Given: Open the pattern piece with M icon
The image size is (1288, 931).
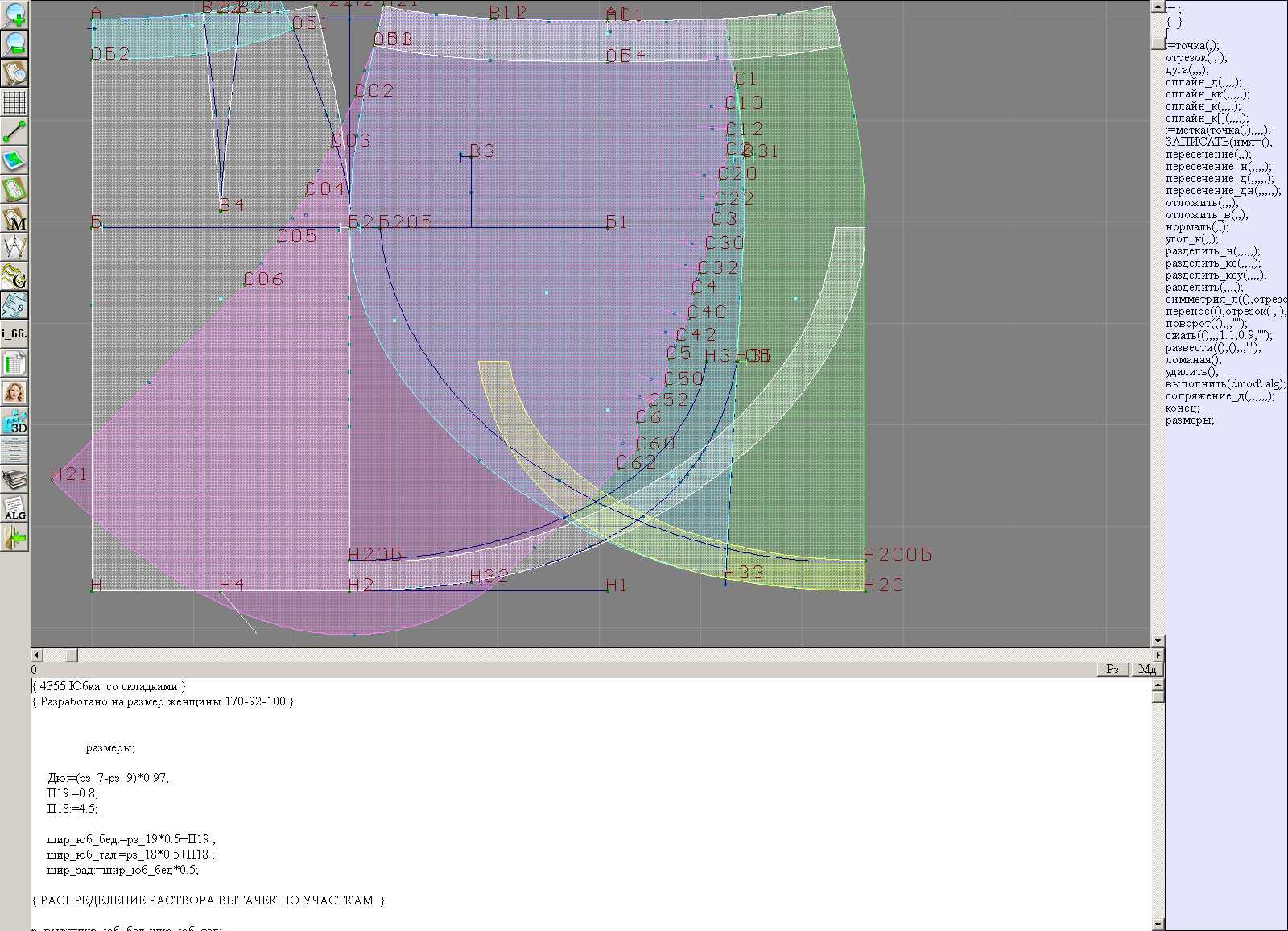Looking at the screenshot, I should pos(14,219).
